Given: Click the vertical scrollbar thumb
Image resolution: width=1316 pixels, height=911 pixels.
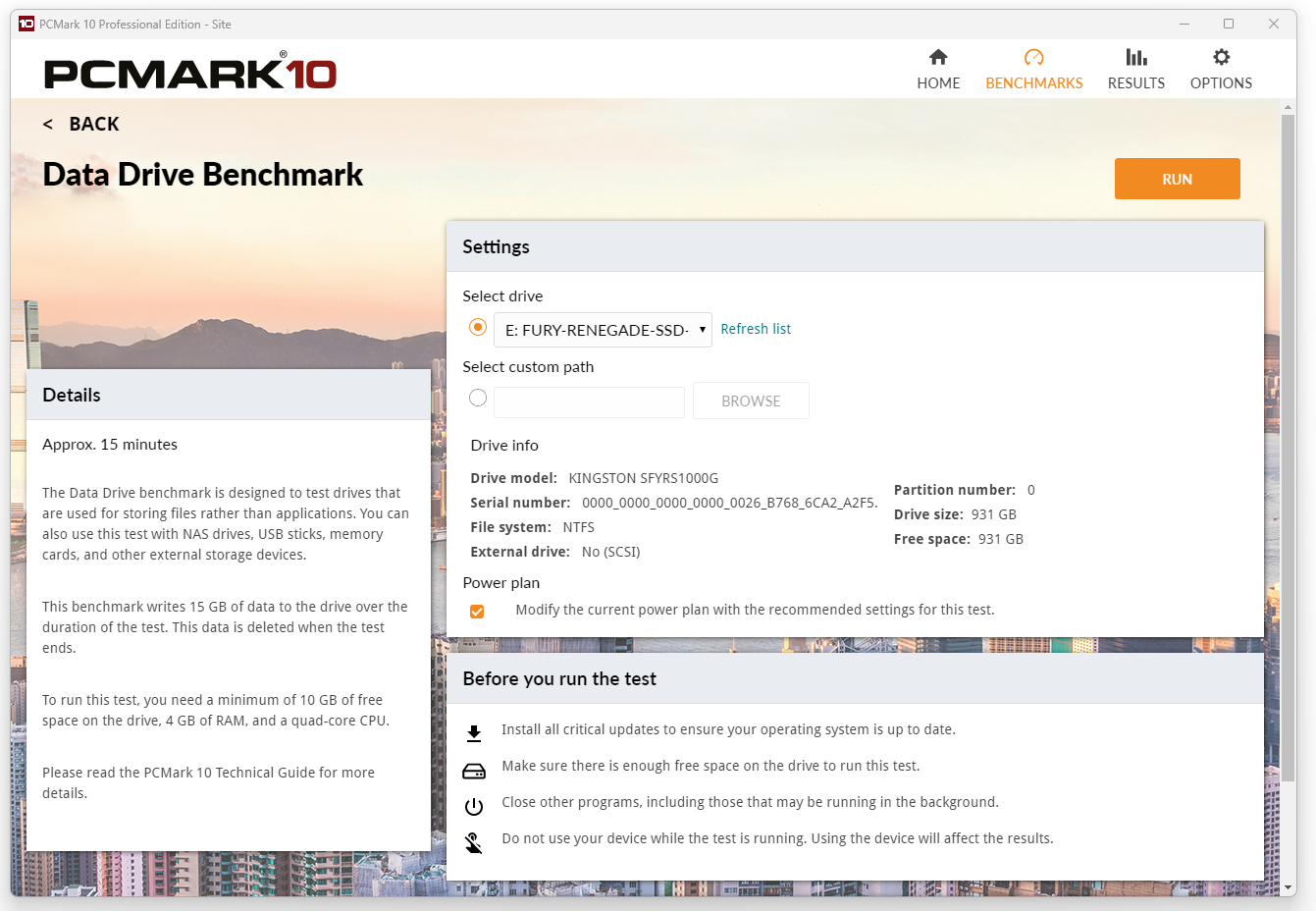Looking at the screenshot, I should coord(1289,447).
